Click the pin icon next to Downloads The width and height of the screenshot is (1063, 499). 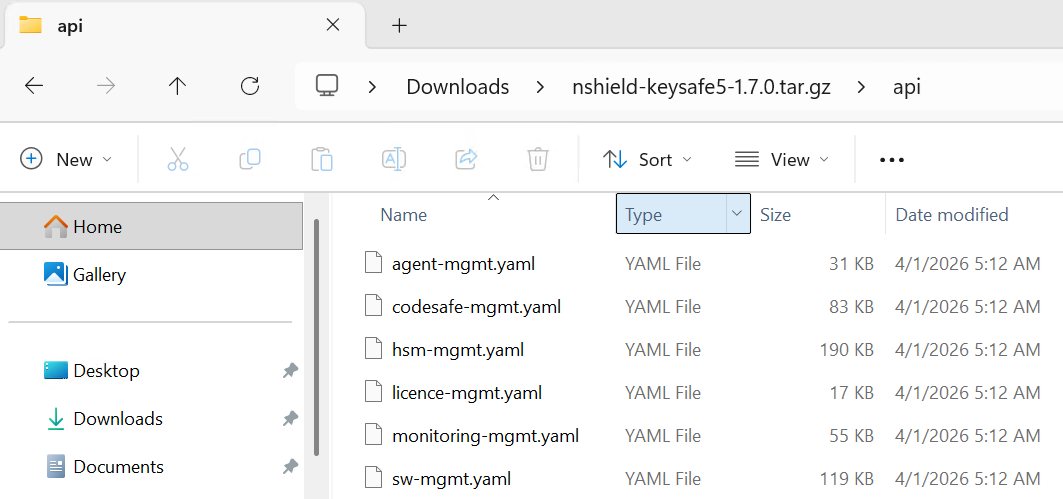290,419
